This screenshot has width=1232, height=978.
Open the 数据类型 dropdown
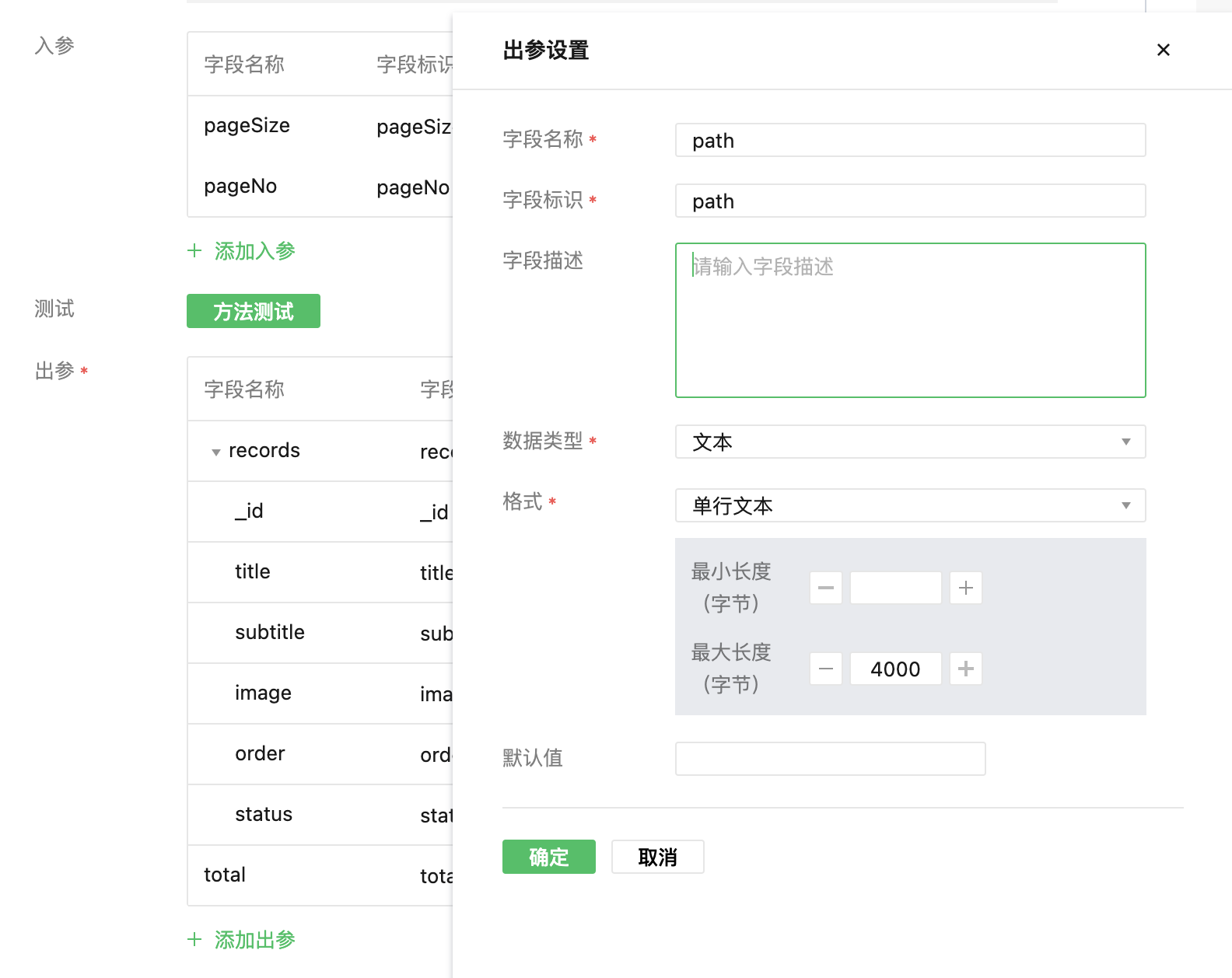click(x=910, y=442)
